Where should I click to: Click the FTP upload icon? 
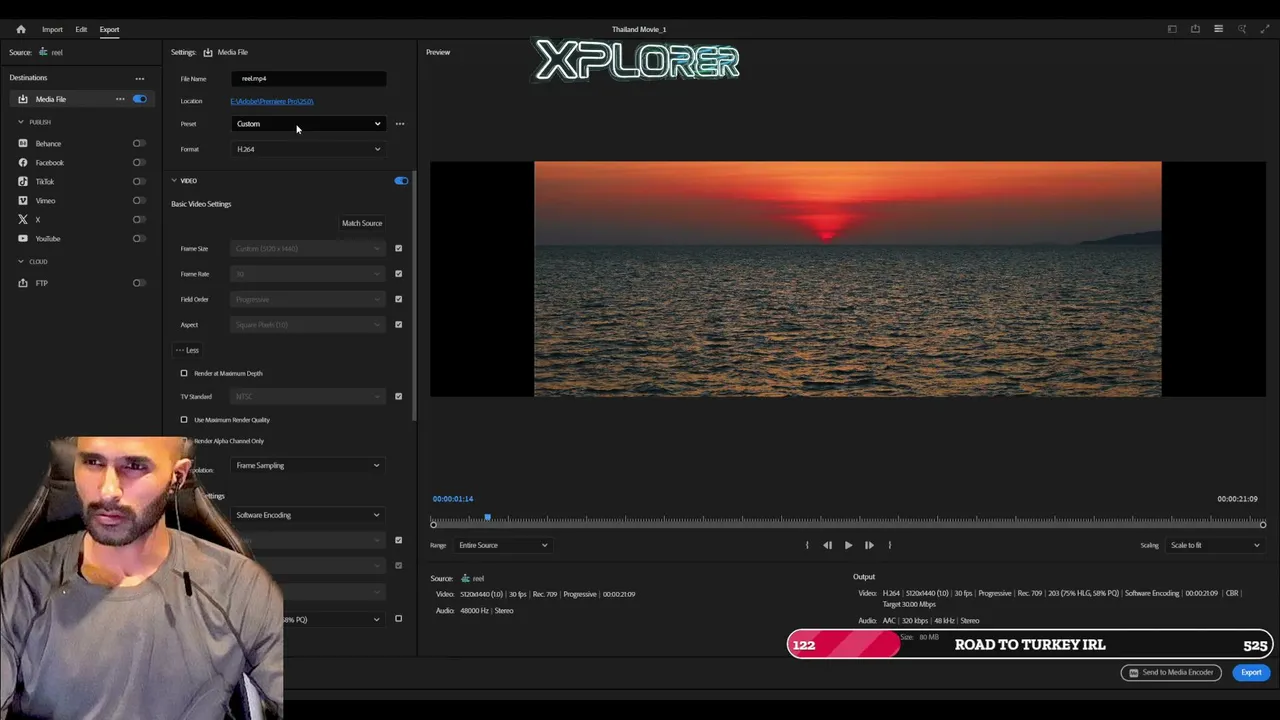coord(23,283)
